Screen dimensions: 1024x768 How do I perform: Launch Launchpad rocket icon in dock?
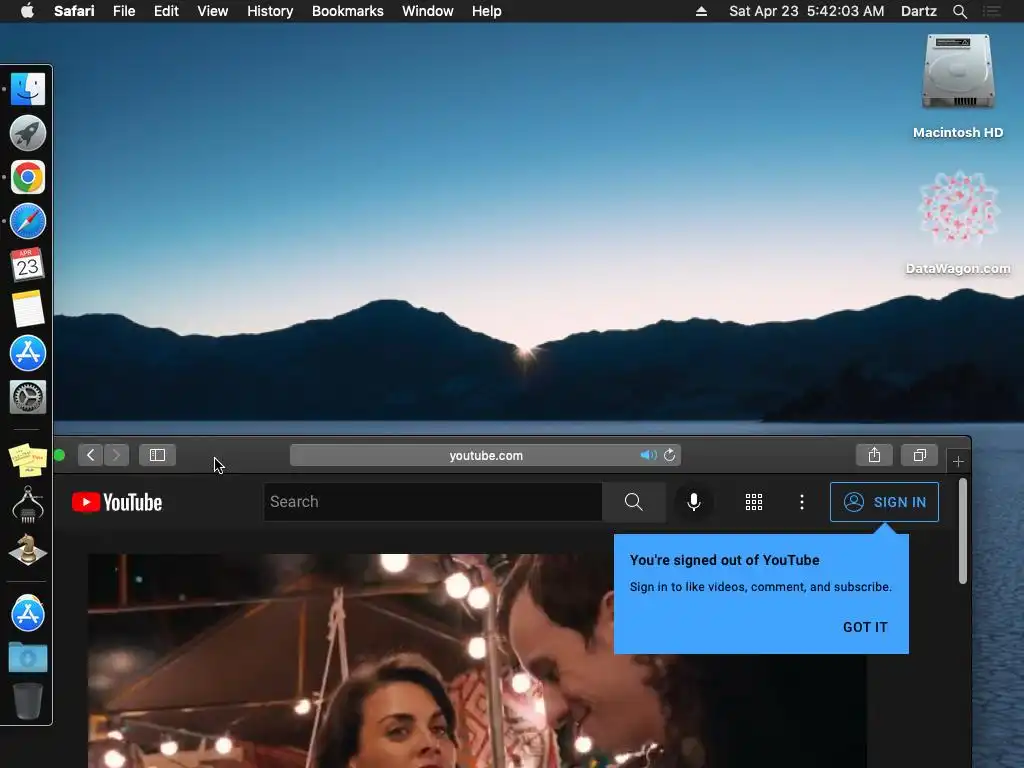pos(27,133)
